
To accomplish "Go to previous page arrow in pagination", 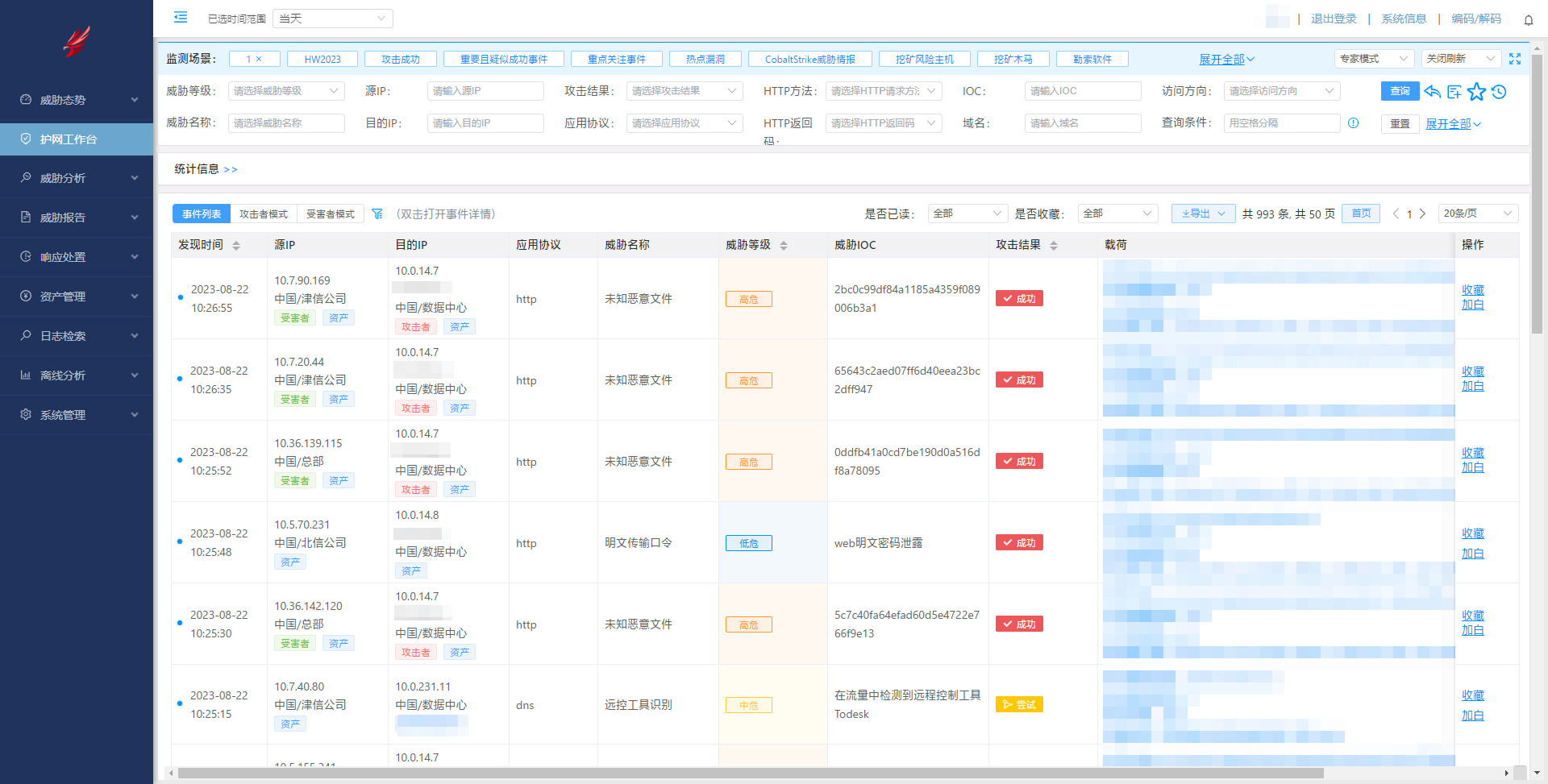I will pyautogui.click(x=1396, y=214).
